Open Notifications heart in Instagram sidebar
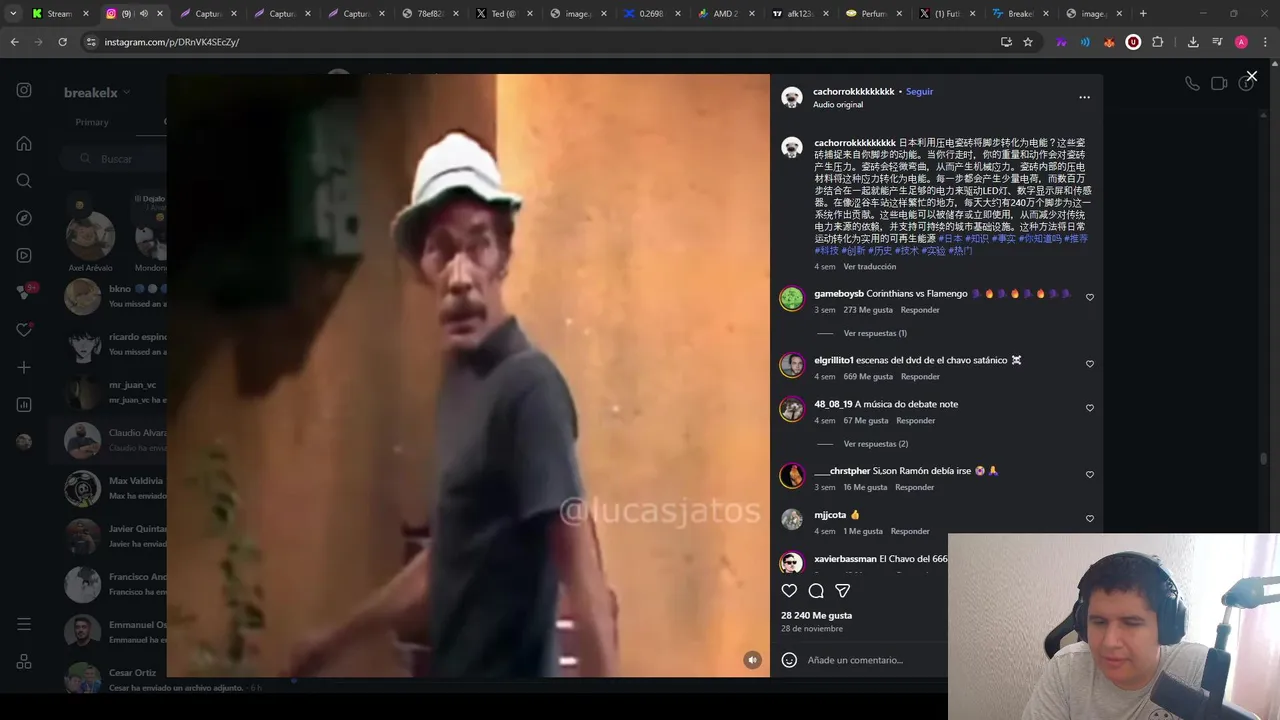Image resolution: width=1280 pixels, height=720 pixels. (x=24, y=330)
